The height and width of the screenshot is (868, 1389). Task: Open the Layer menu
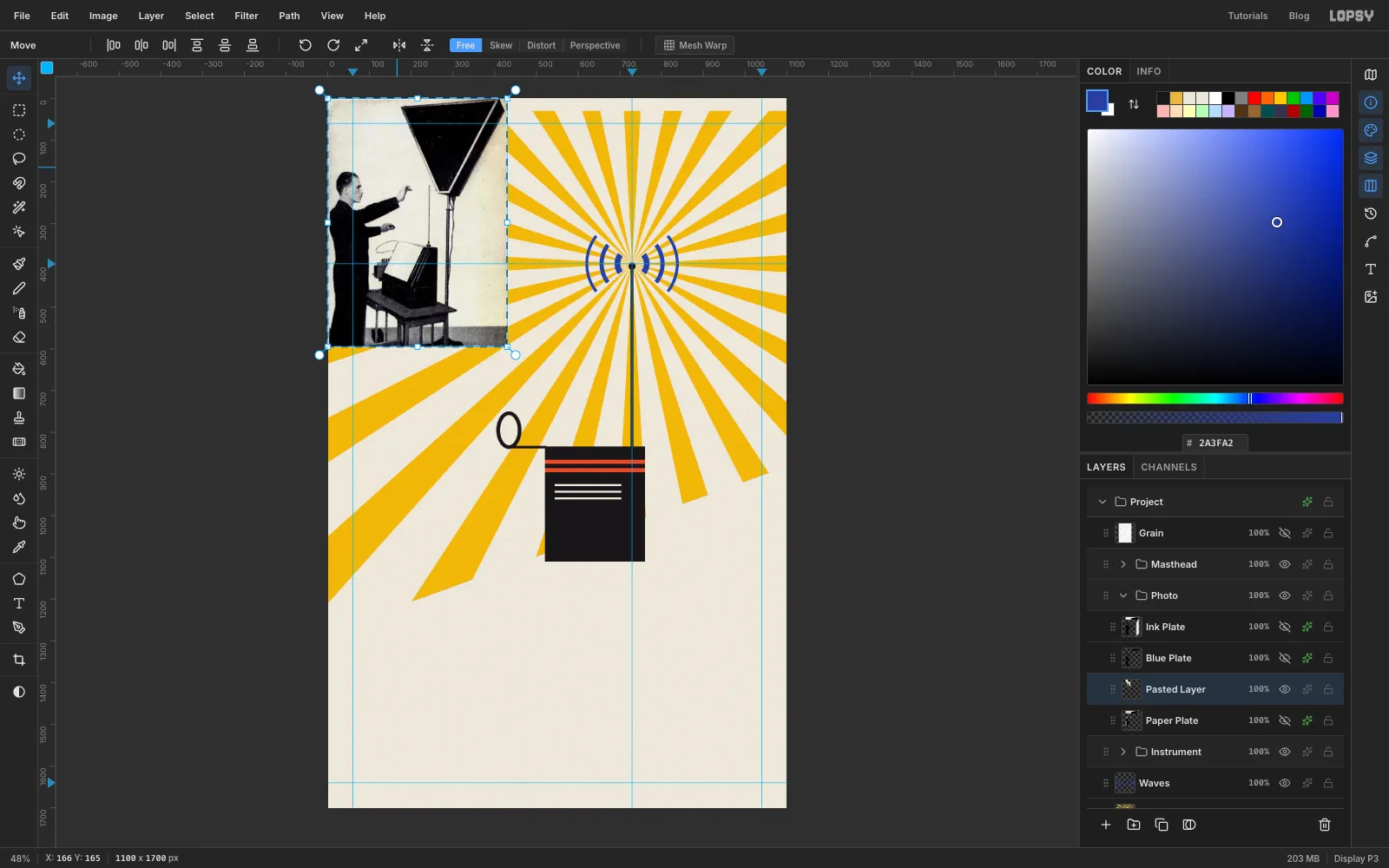click(151, 16)
